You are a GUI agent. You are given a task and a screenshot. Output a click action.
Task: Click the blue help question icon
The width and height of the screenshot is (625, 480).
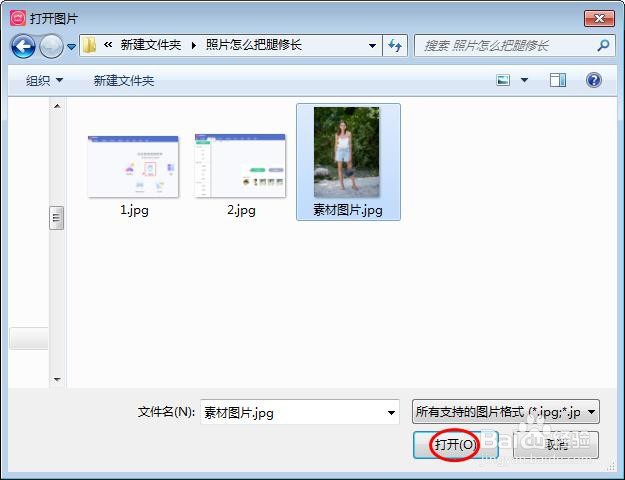594,80
